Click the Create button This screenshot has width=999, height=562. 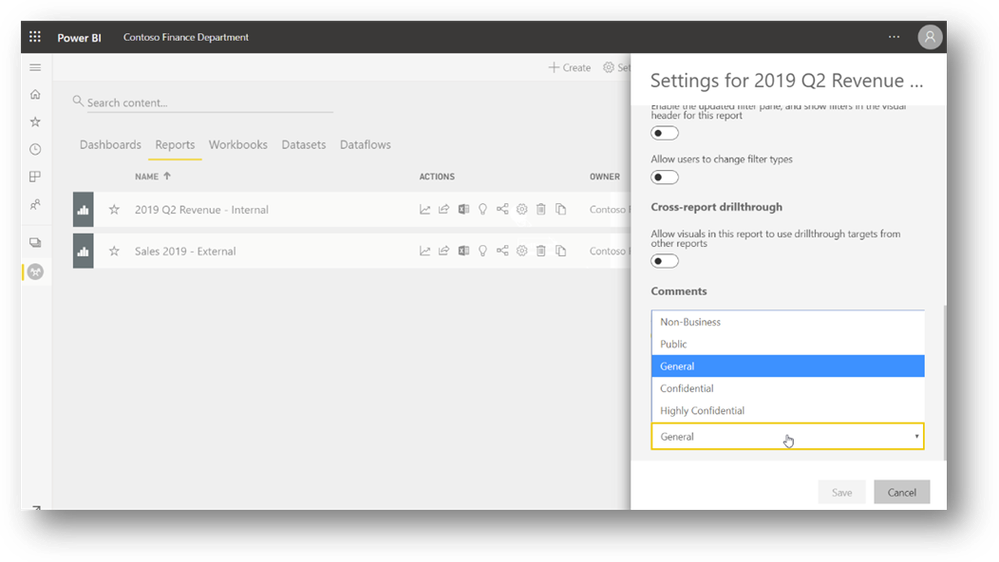(570, 68)
